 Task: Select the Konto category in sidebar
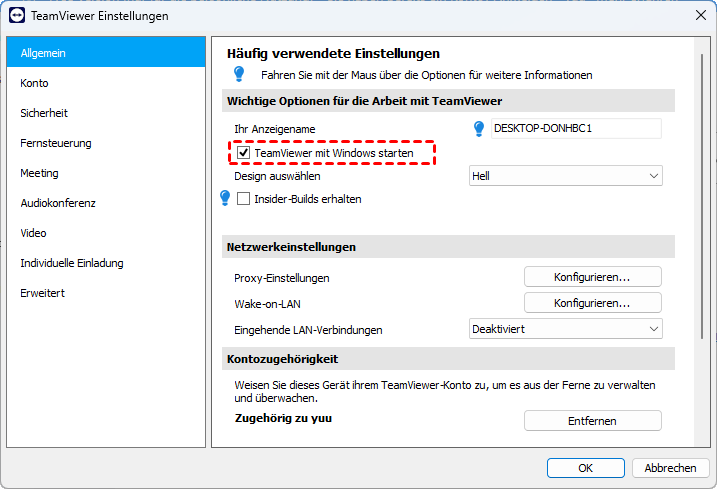[35, 83]
